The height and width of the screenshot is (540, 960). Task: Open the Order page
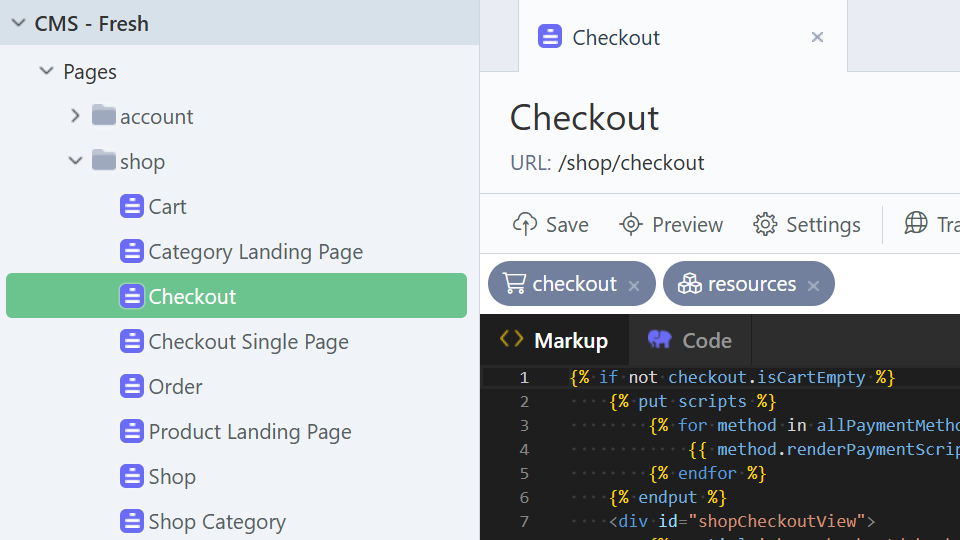click(175, 386)
